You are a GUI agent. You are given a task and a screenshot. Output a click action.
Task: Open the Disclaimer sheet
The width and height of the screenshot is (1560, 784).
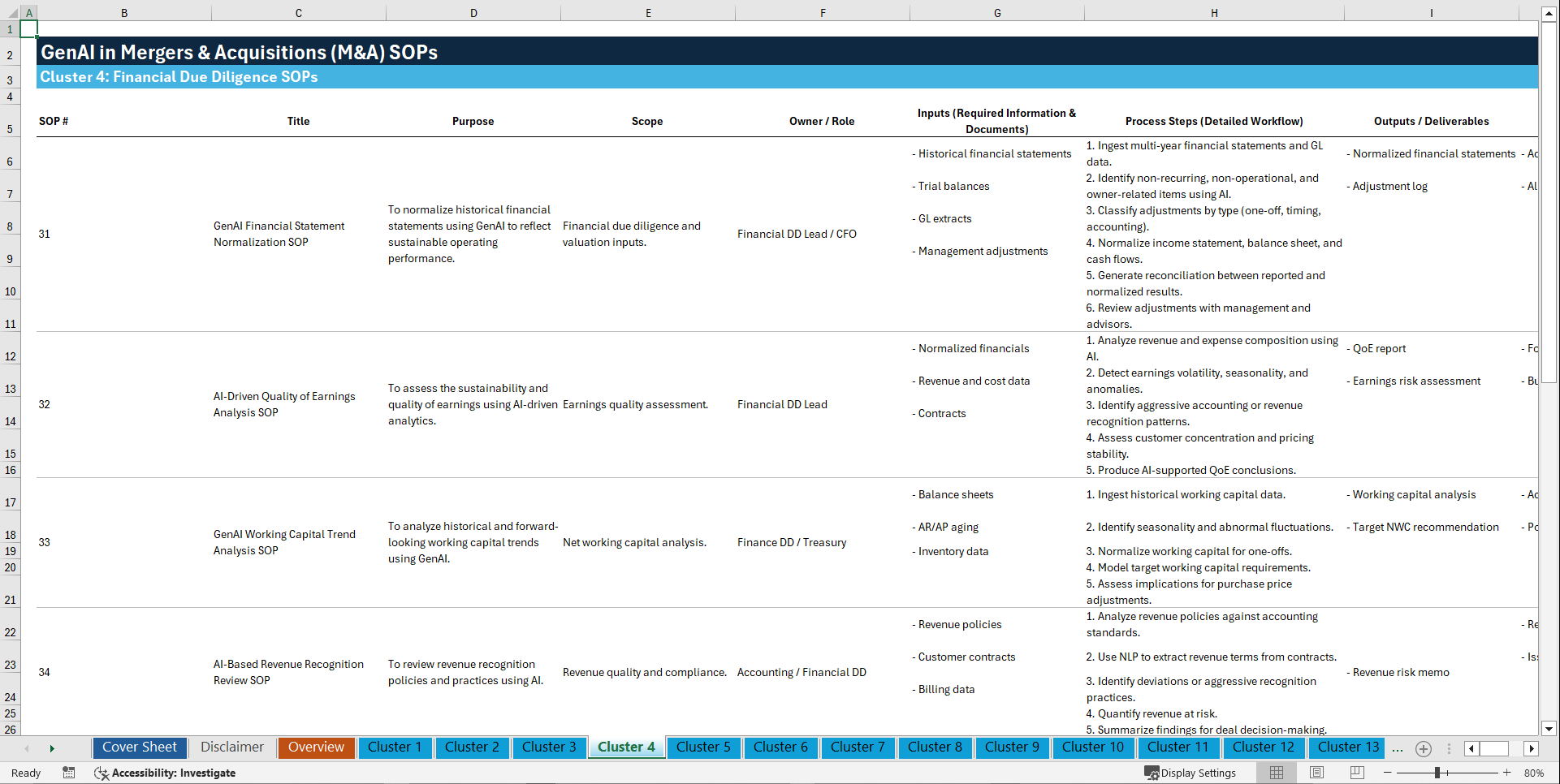coord(231,747)
